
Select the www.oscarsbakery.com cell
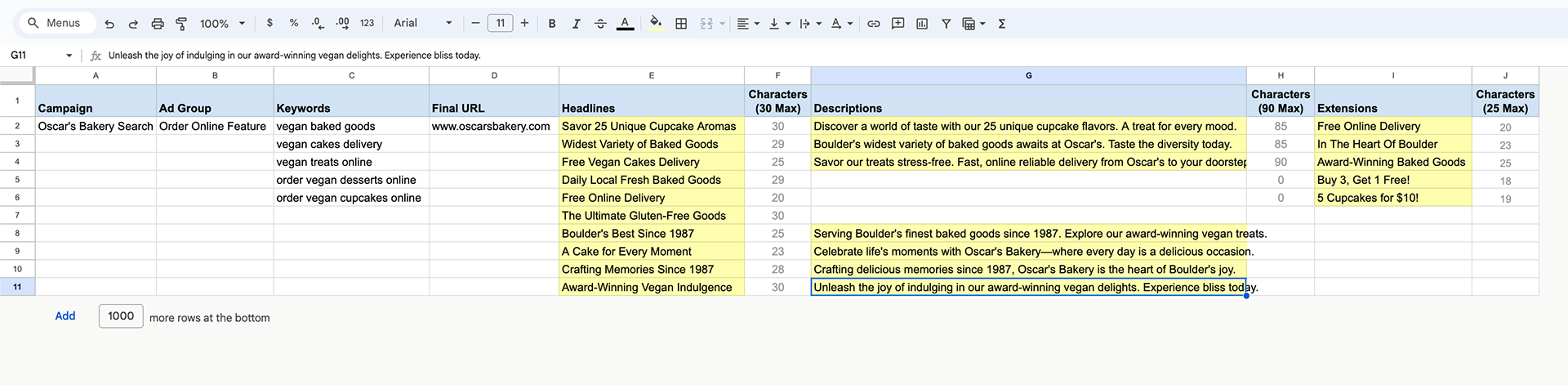pos(494,126)
